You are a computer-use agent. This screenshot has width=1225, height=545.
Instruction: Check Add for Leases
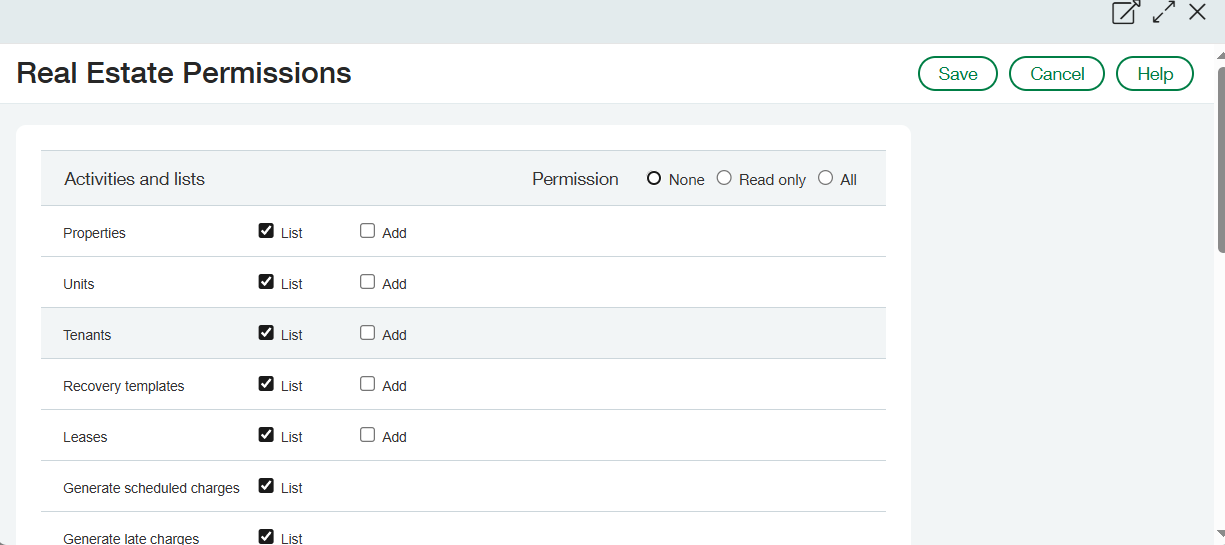367,435
